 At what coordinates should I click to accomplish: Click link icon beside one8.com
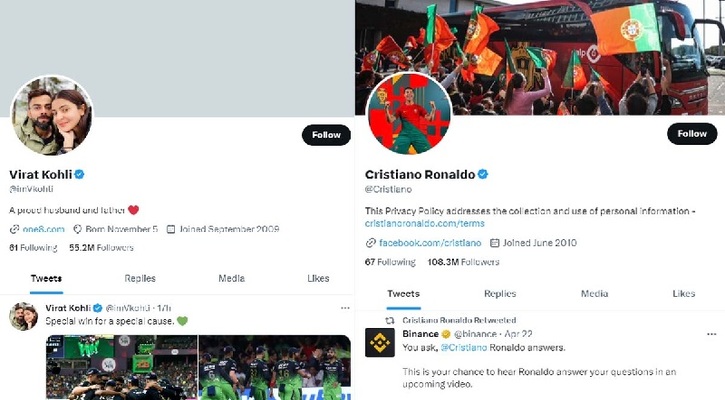point(14,229)
